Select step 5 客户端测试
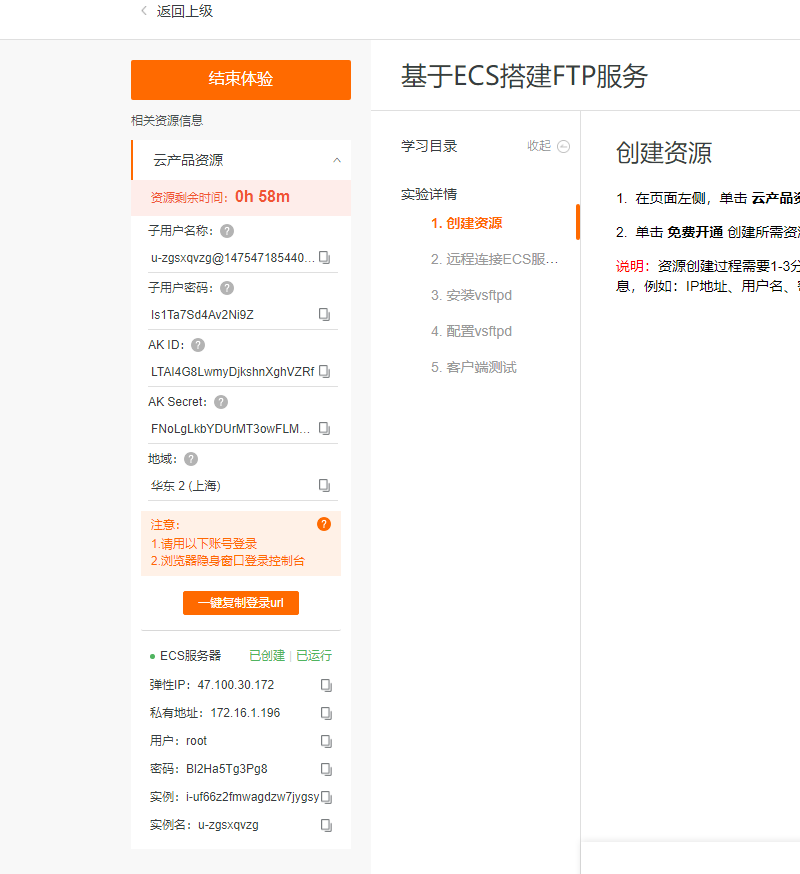The image size is (800, 874). [x=450, y=367]
